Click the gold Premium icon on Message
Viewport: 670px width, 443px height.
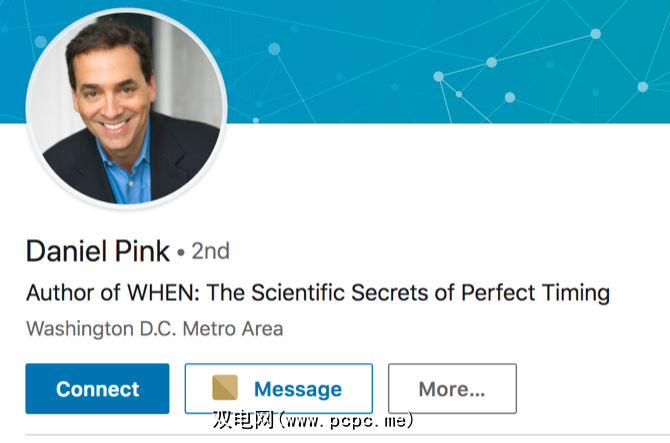point(225,389)
